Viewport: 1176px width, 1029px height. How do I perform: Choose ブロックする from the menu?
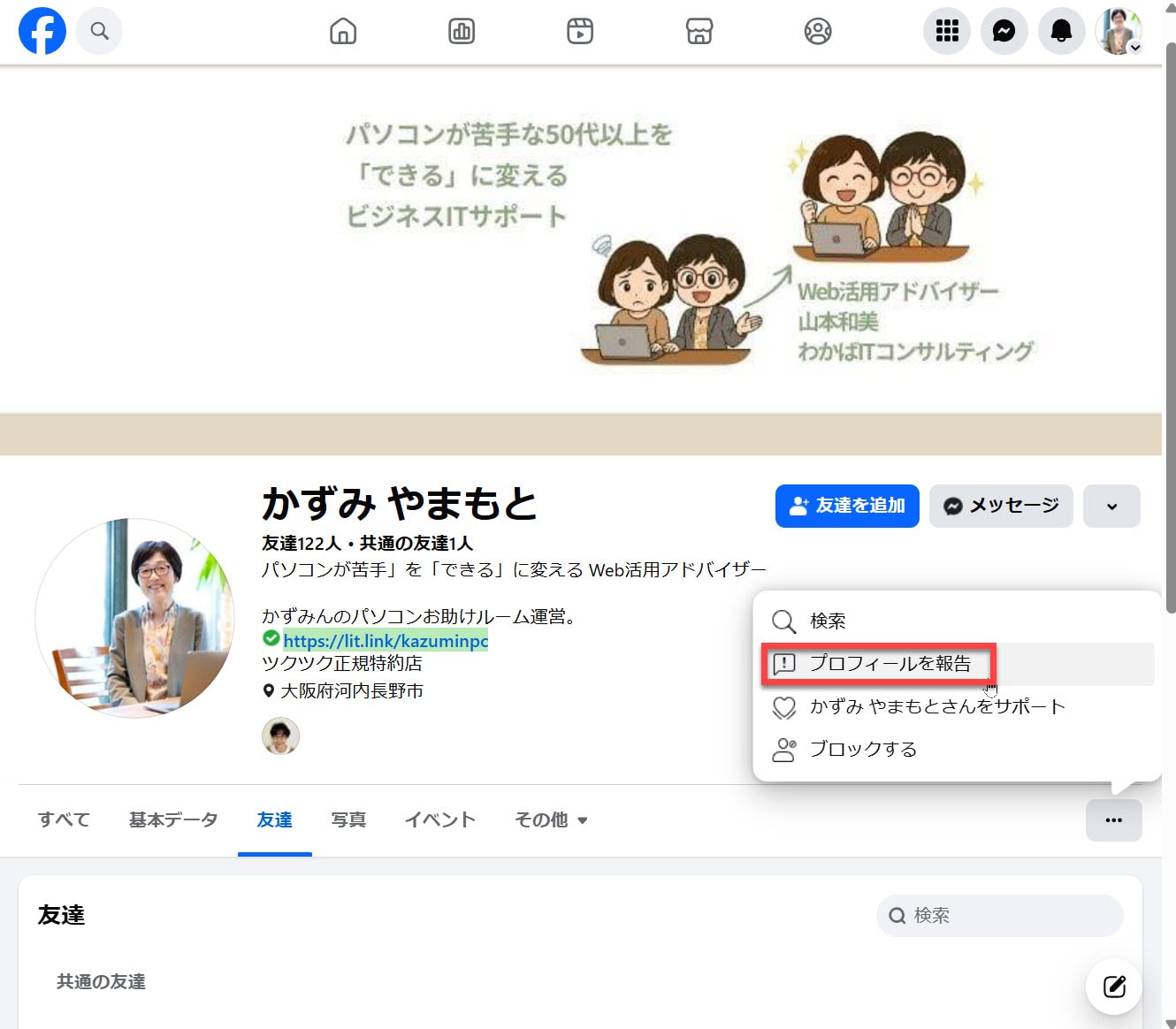click(862, 750)
